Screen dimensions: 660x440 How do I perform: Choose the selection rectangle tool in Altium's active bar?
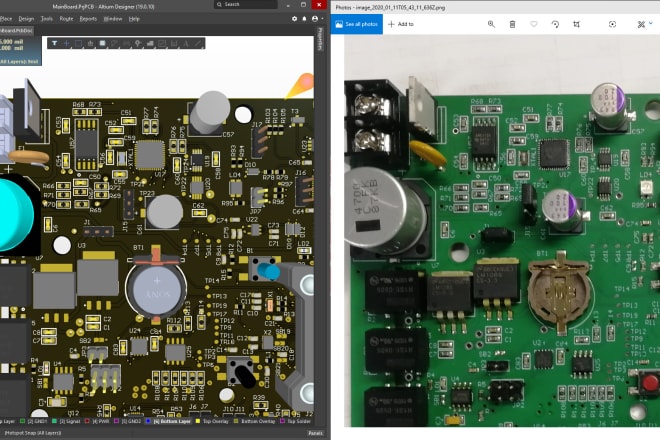[x=78, y=43]
